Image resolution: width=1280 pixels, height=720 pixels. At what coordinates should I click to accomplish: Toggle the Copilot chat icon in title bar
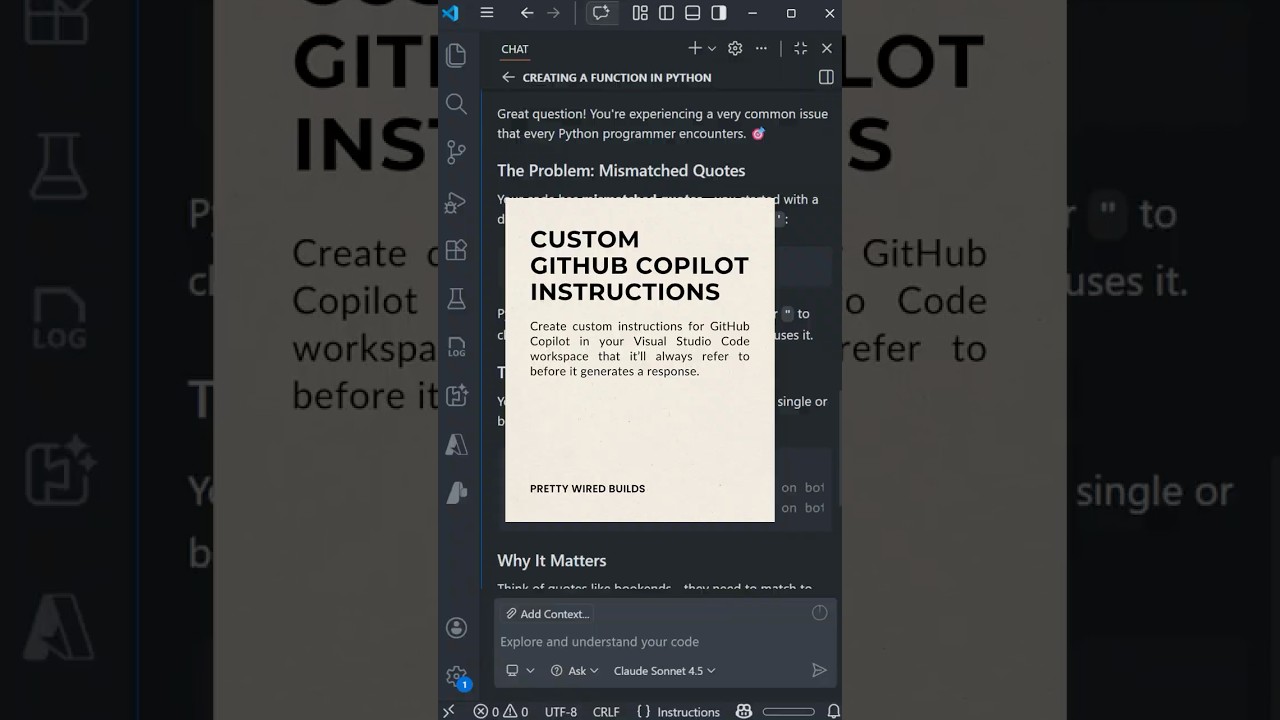pos(601,13)
